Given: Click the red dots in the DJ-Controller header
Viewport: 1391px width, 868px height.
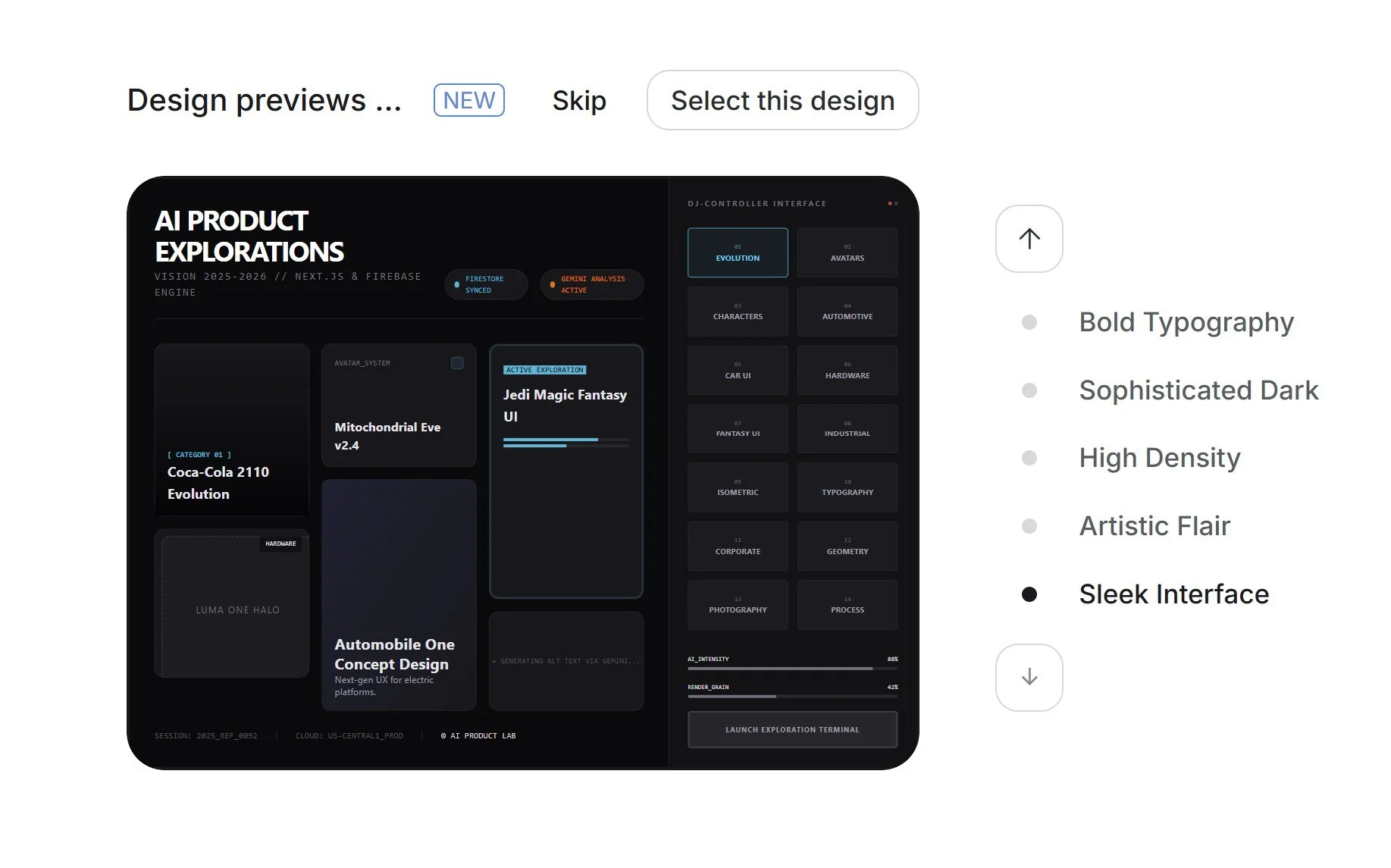Looking at the screenshot, I should (x=893, y=203).
